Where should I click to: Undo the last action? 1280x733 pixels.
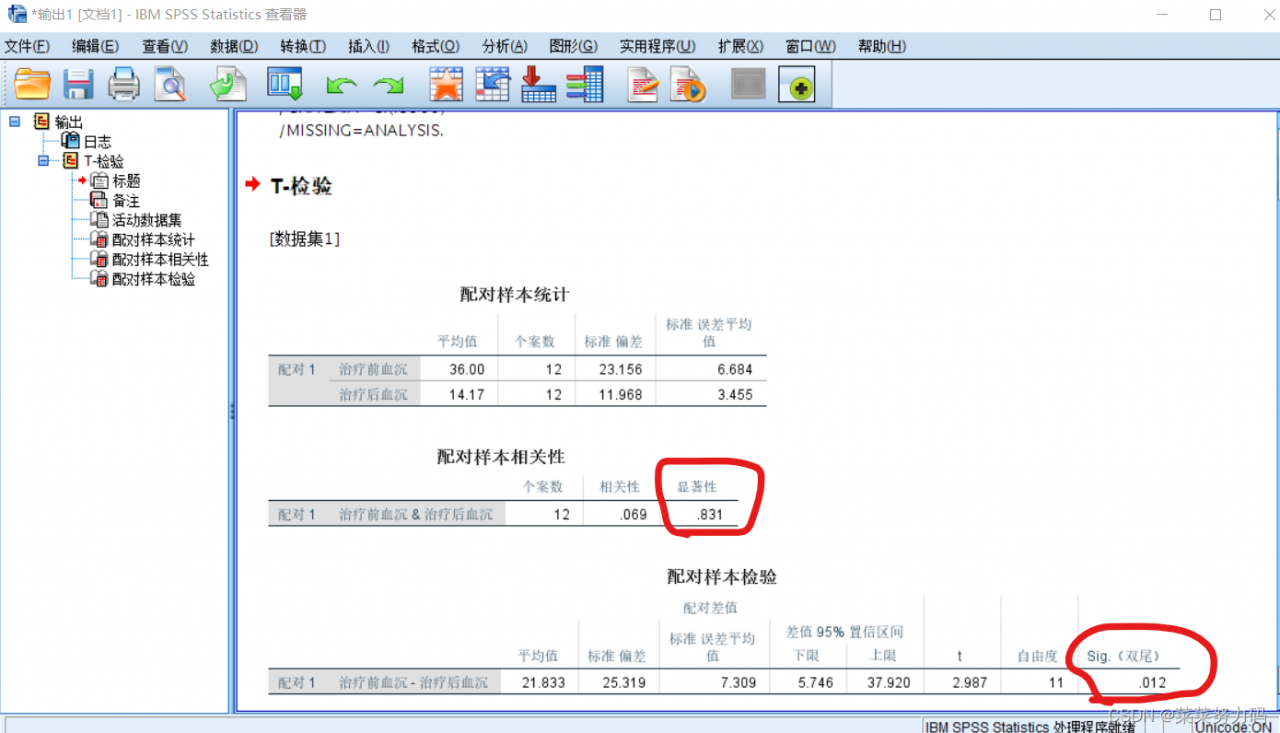[341, 86]
